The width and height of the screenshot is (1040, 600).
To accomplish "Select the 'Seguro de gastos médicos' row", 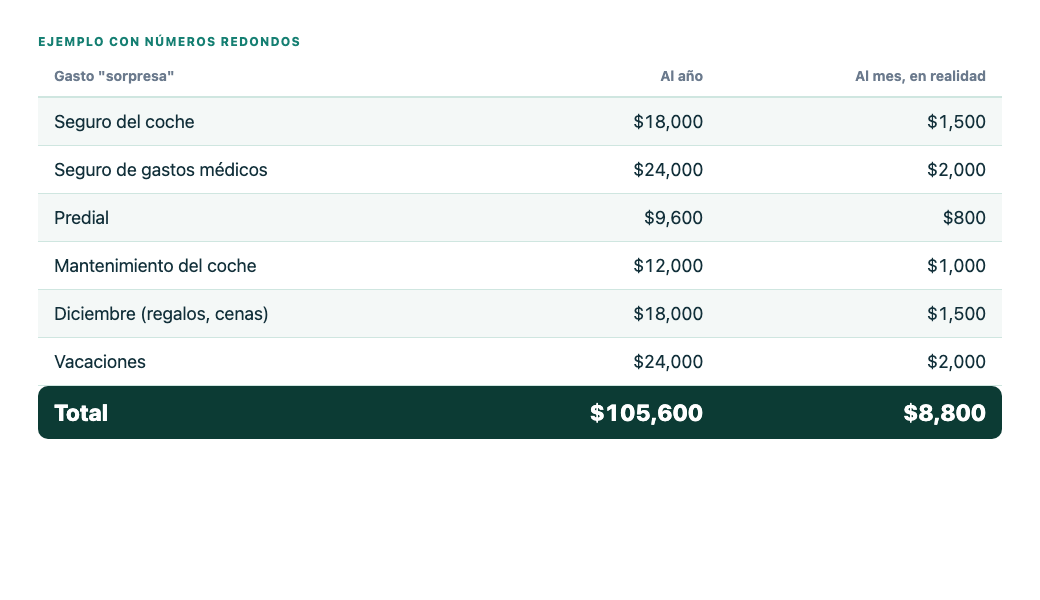I will [x=520, y=170].
